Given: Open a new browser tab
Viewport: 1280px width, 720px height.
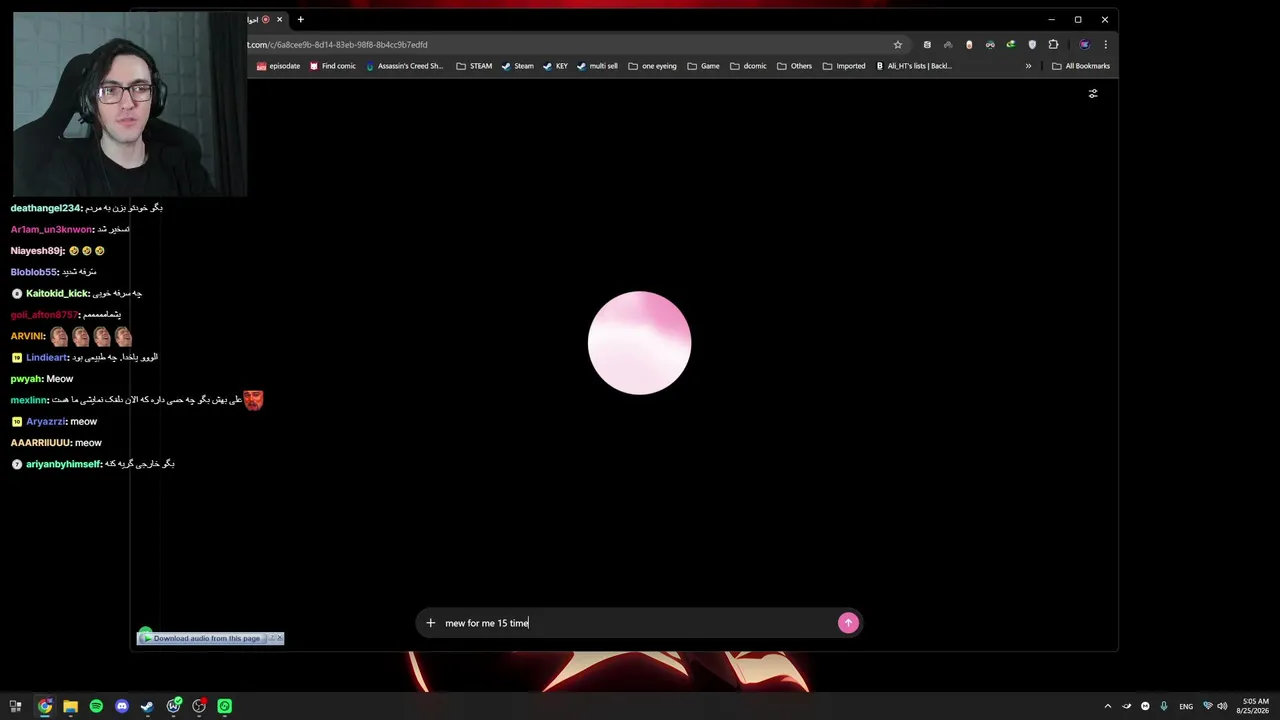Looking at the screenshot, I should pyautogui.click(x=300, y=19).
